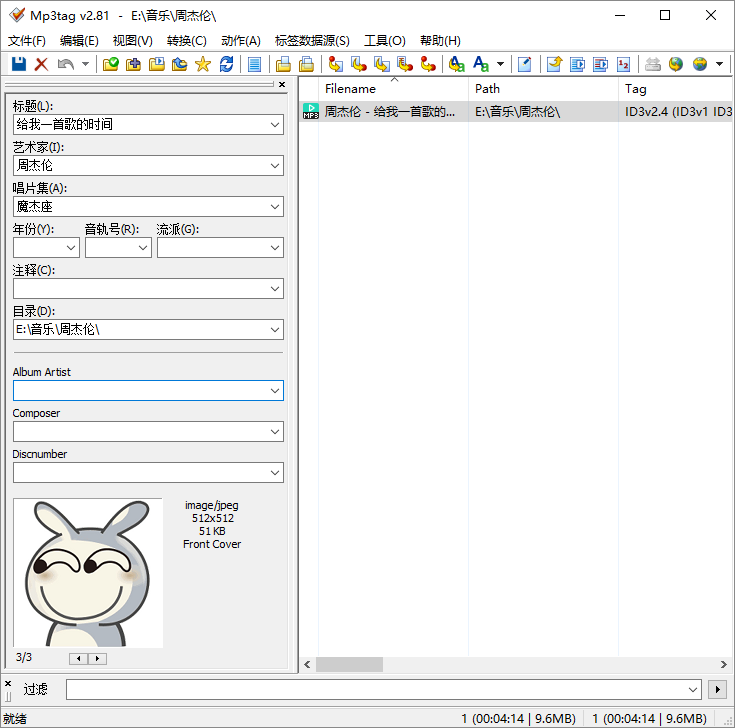
Task: Click the Filename column header
Action: pos(350,89)
